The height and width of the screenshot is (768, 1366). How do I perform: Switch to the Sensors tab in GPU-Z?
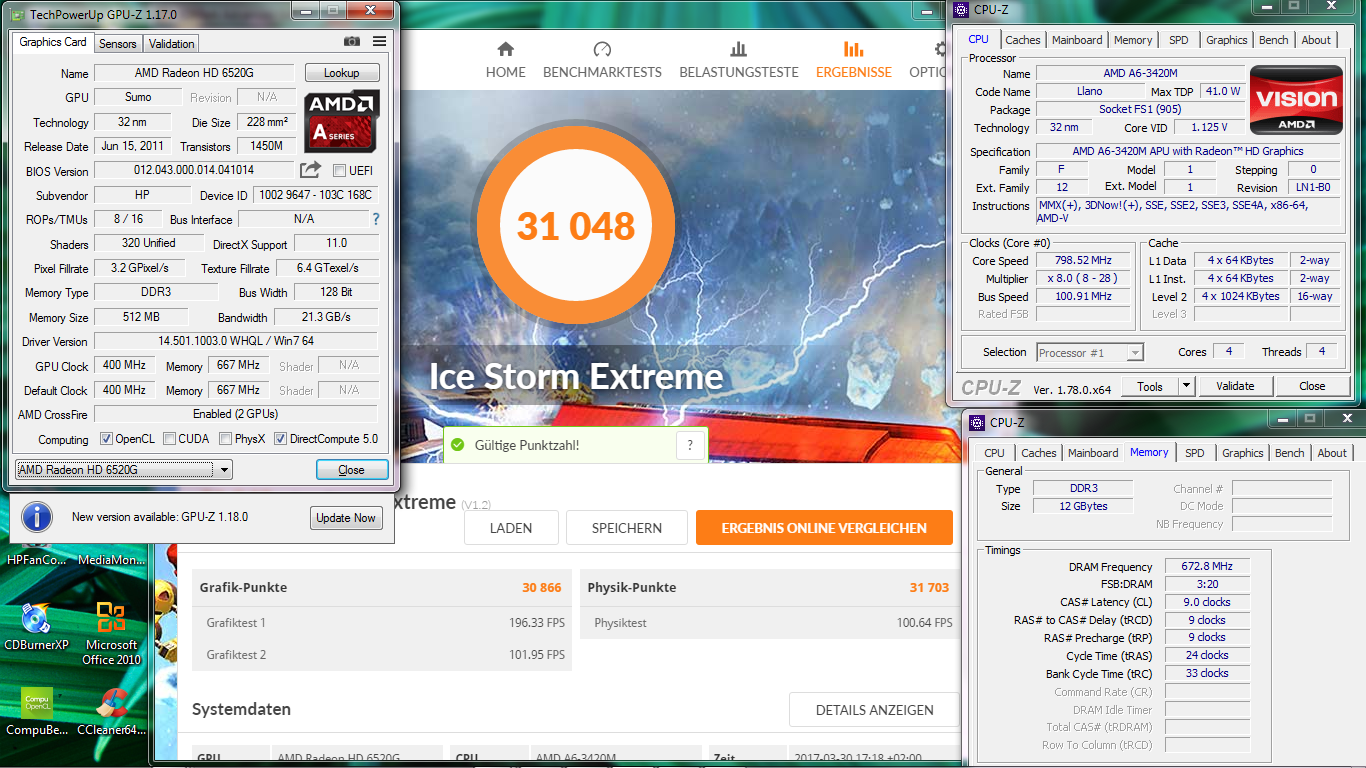(118, 44)
